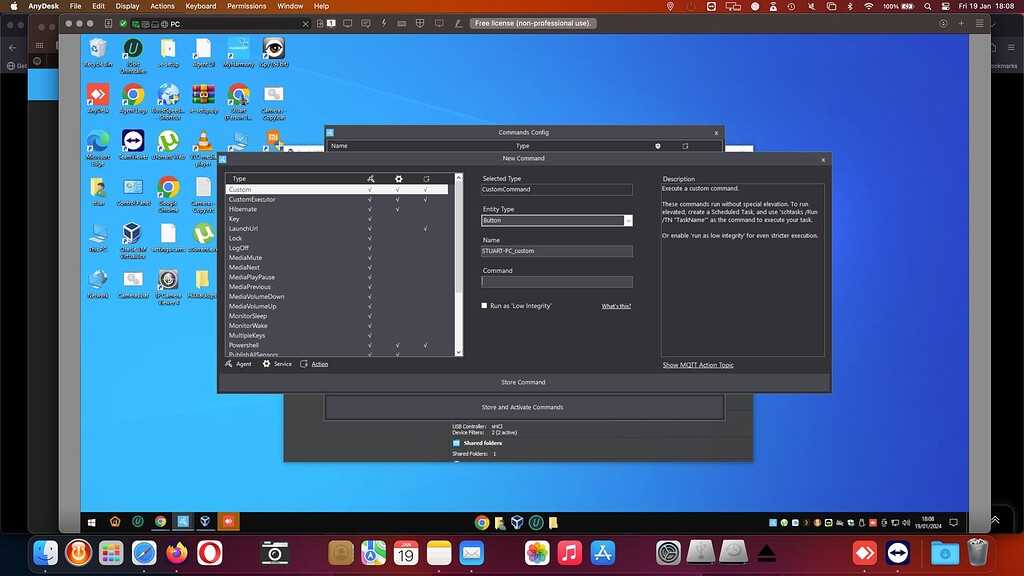Enable the Run as 'Low Integrity' checkbox
1024x576 pixels.
tap(485, 305)
